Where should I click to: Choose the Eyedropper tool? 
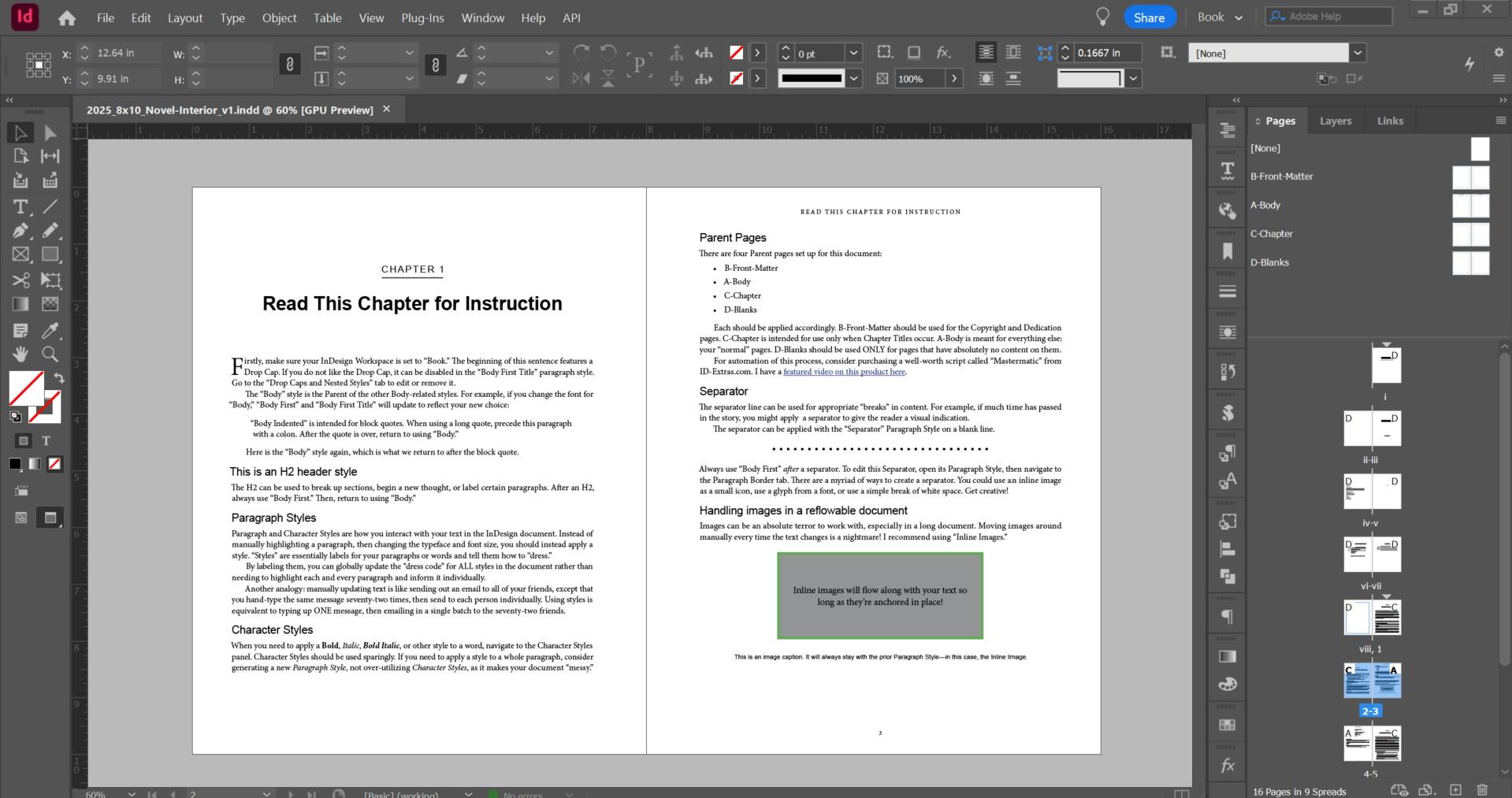tap(50, 331)
